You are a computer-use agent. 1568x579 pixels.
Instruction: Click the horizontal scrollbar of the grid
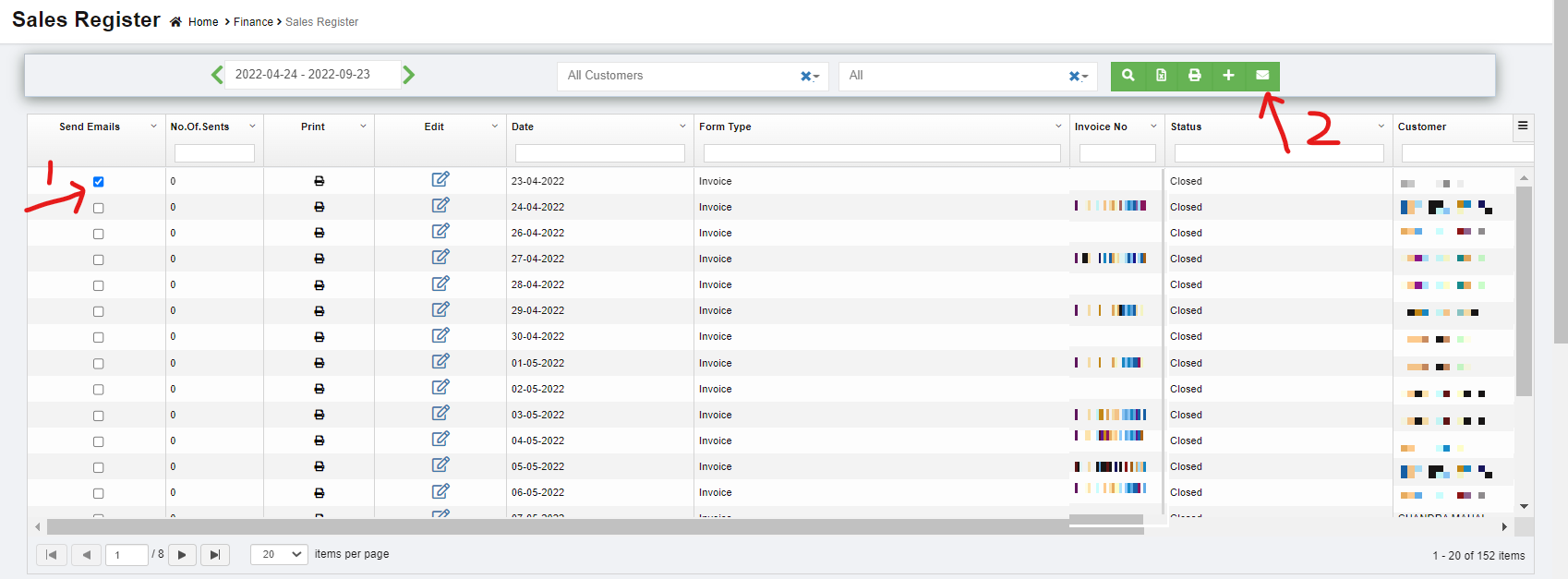pos(554,527)
